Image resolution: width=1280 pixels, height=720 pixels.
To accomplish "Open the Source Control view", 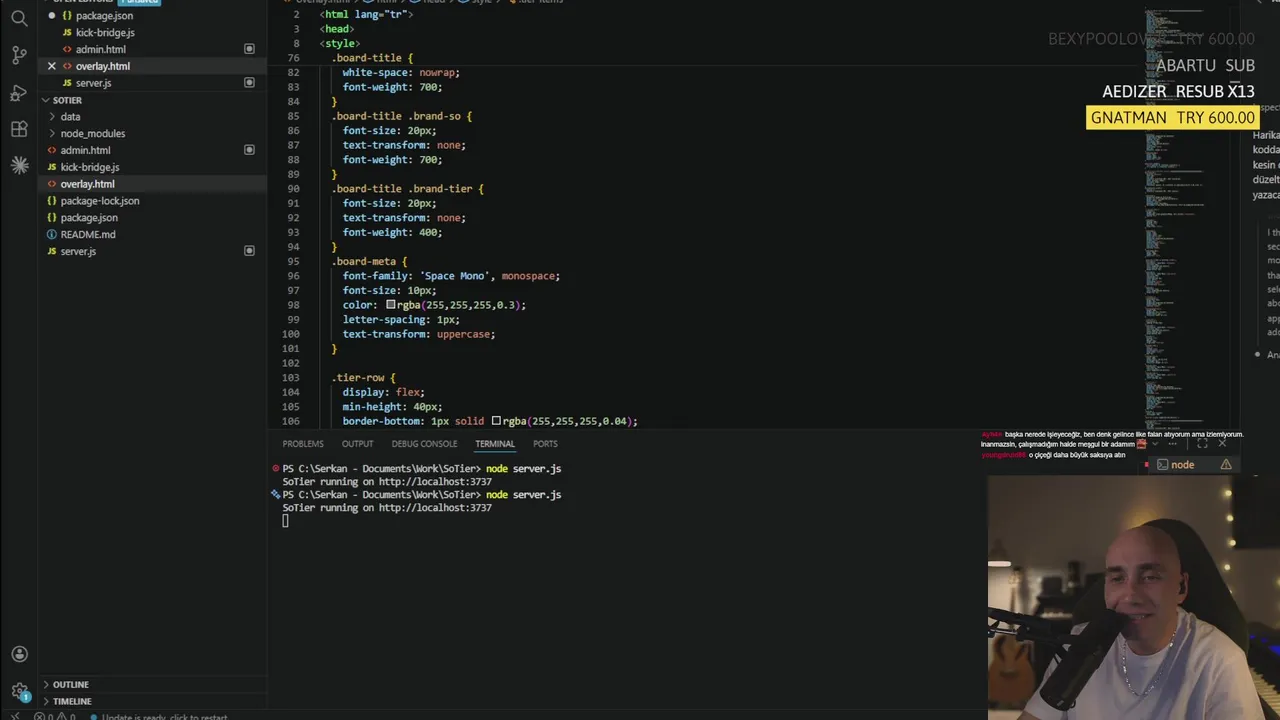I will click(19, 56).
